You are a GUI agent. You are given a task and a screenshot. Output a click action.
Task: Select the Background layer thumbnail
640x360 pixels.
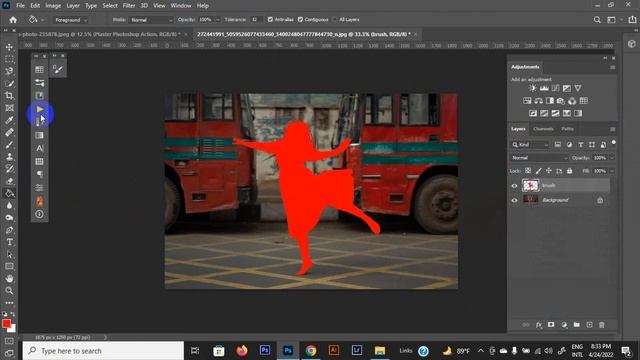(530, 200)
